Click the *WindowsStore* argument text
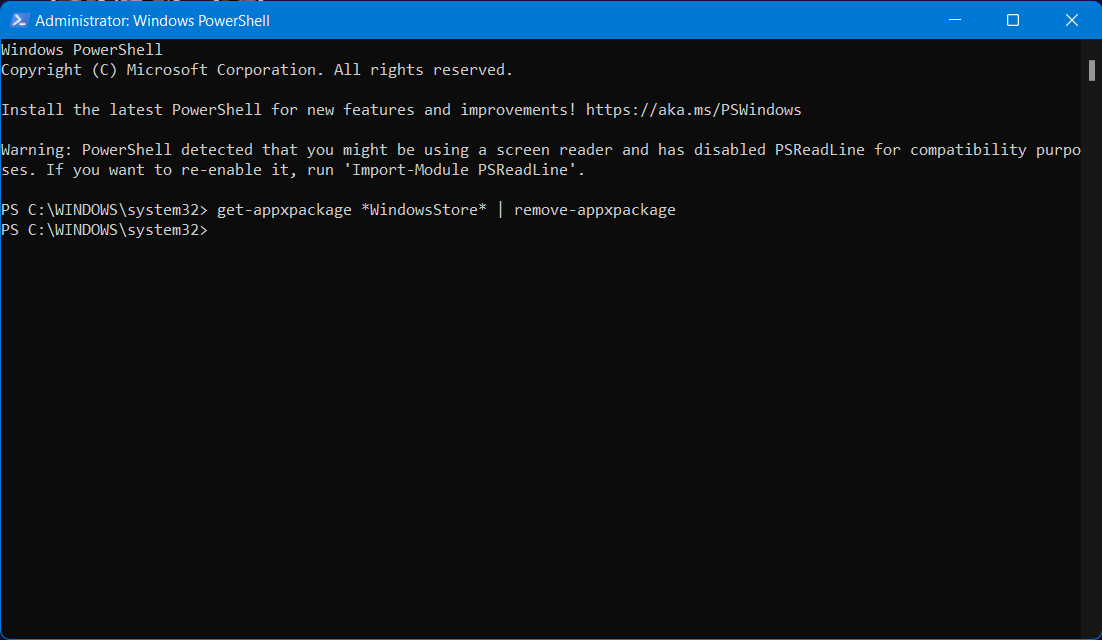The width and height of the screenshot is (1102, 640). [424, 210]
